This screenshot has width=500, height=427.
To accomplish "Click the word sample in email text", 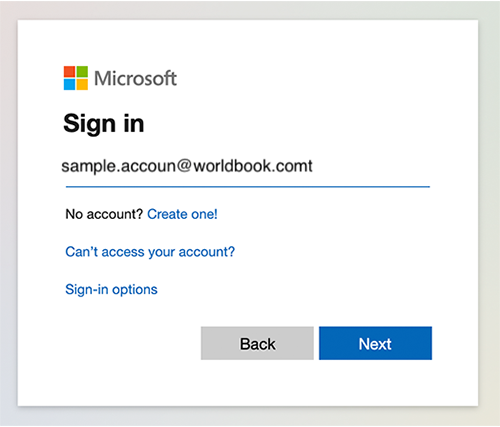I will (x=88, y=166).
